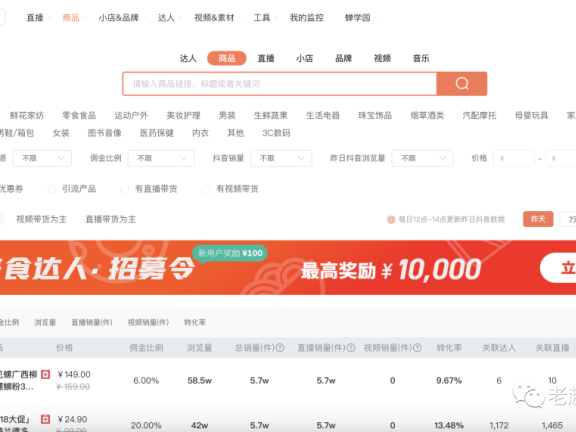The height and width of the screenshot is (432, 576).
Task: Sort by 浏览量 in the sort bar
Action: [45, 322]
